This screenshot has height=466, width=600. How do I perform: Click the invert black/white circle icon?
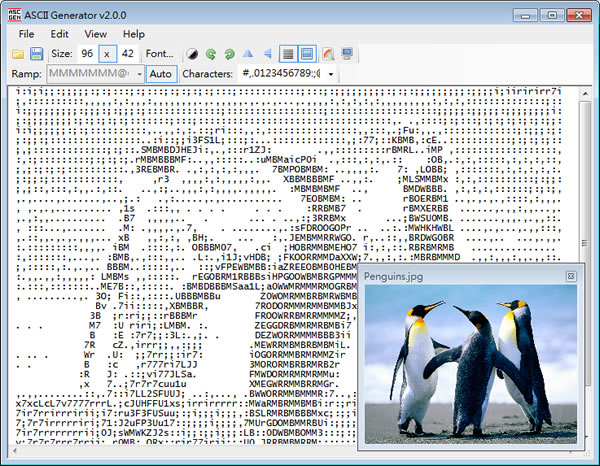[192, 53]
